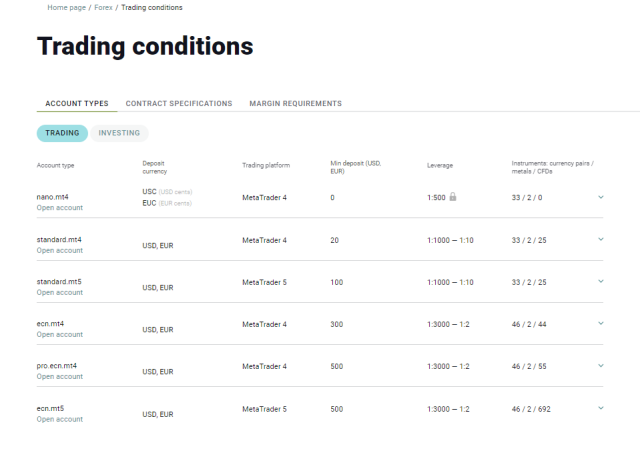Image resolution: width=640 pixels, height=453 pixels.
Task: Open account under ecn.mt4
Action: point(60,335)
